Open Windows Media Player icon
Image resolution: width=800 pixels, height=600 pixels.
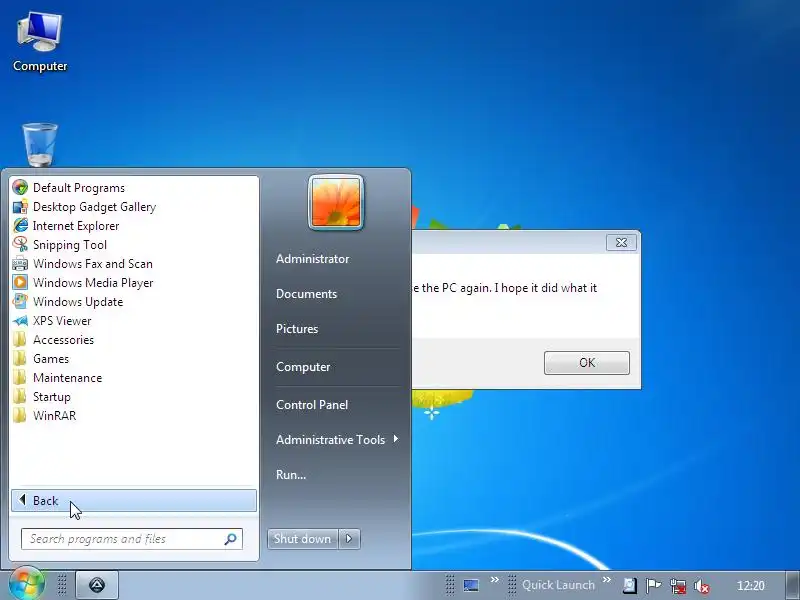click(20, 283)
